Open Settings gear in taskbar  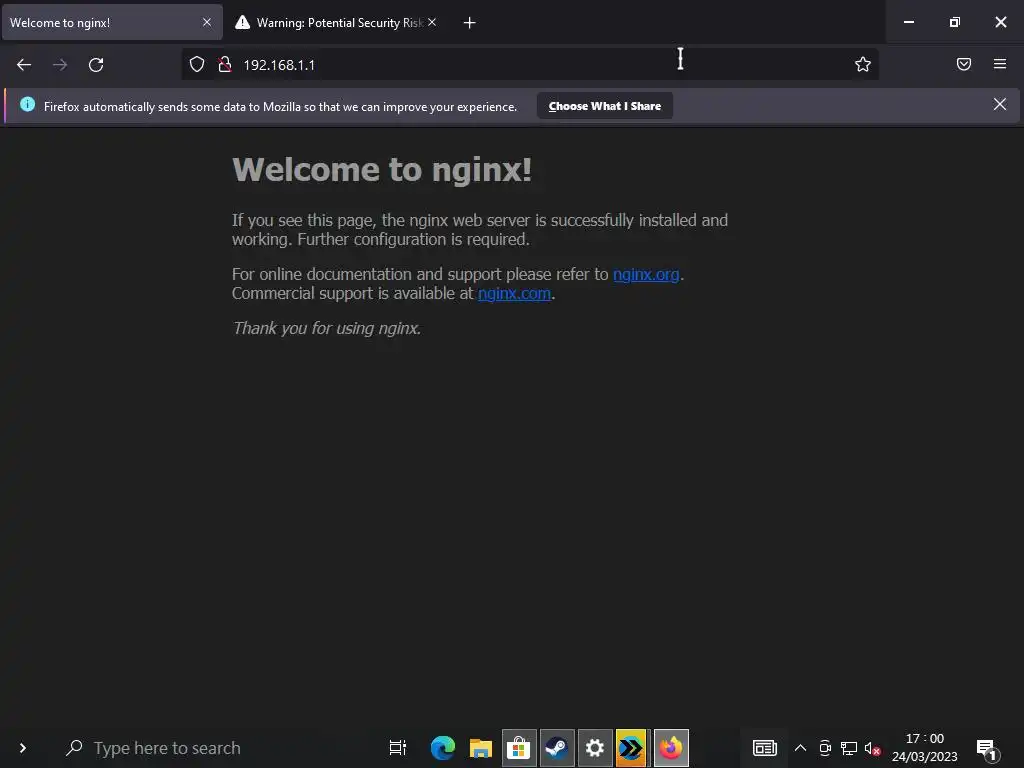(595, 748)
